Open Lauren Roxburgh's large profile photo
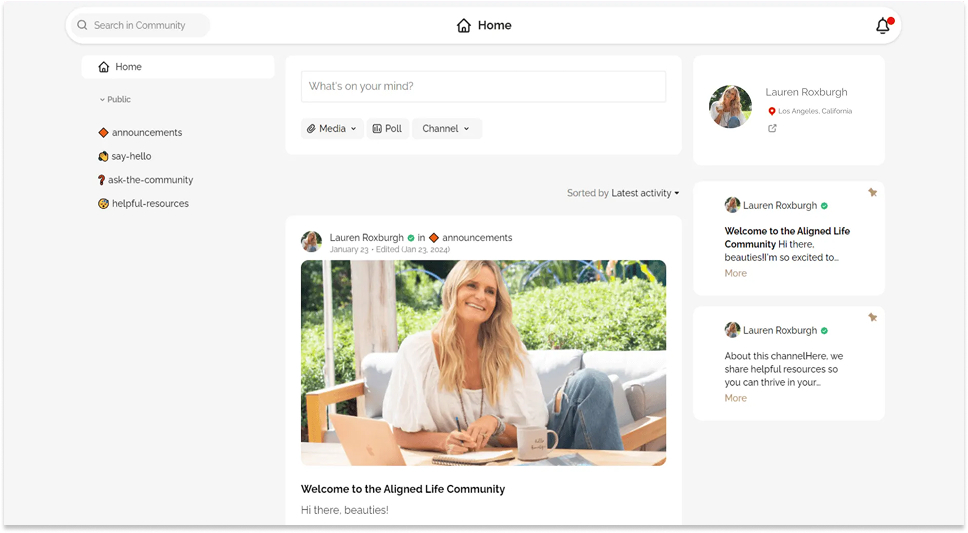 tap(730, 107)
